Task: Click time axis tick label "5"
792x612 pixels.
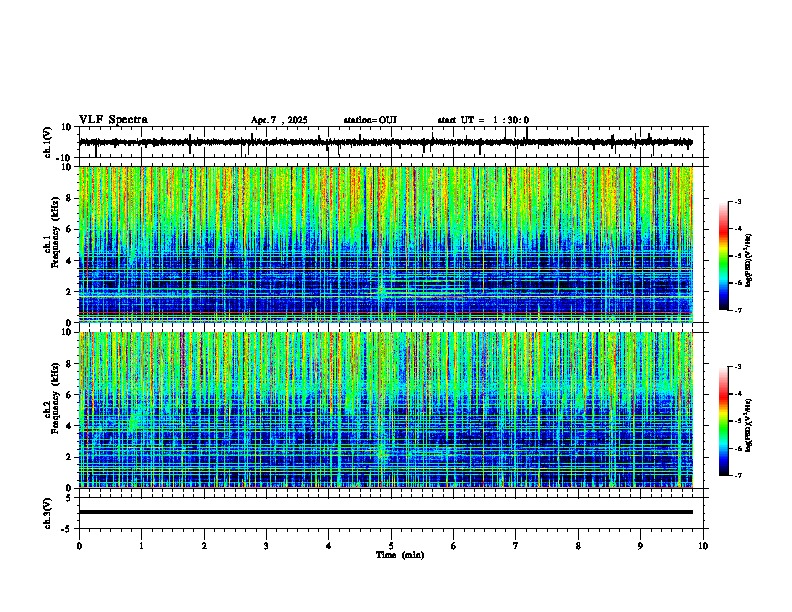Action: click(x=391, y=546)
